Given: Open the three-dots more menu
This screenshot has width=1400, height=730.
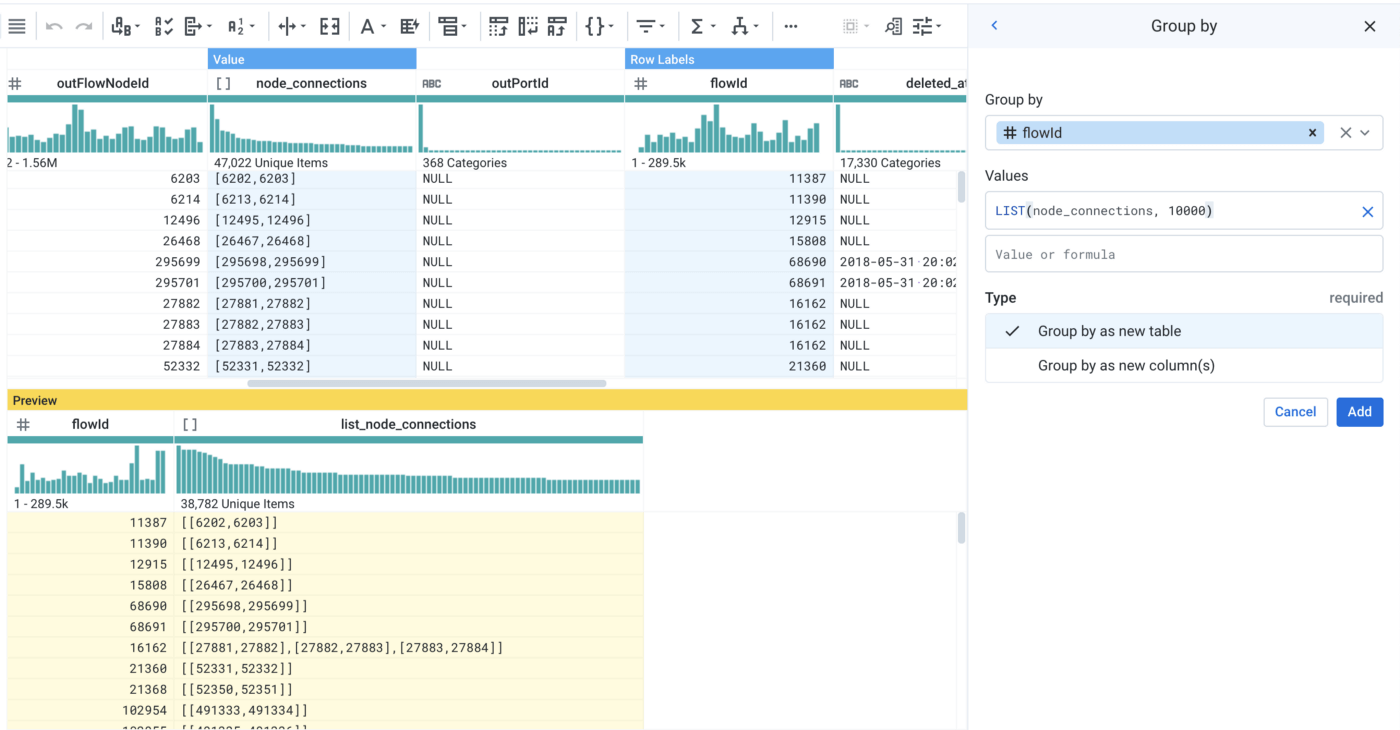Looking at the screenshot, I should [x=791, y=27].
